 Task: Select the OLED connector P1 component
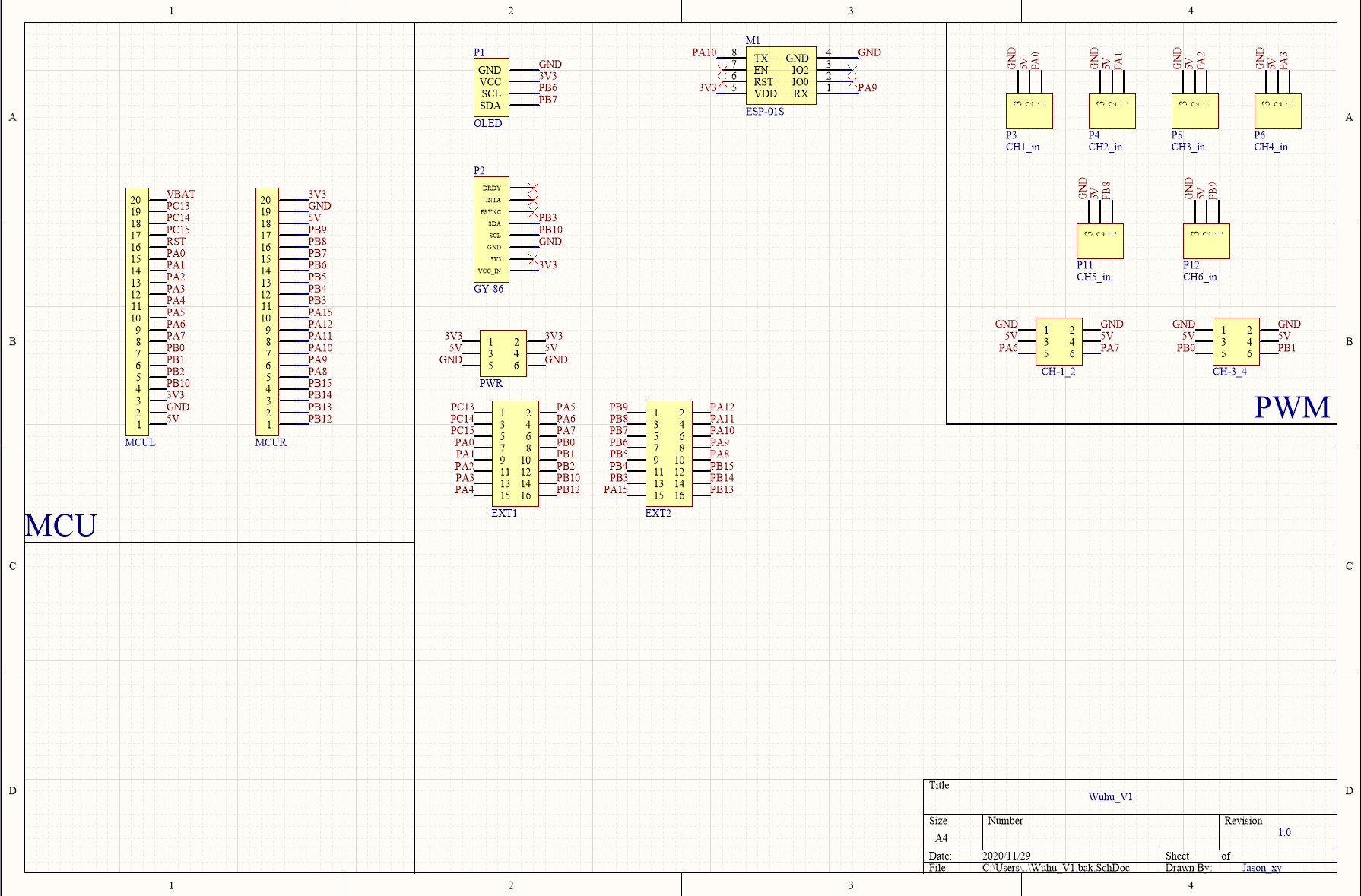[x=491, y=87]
